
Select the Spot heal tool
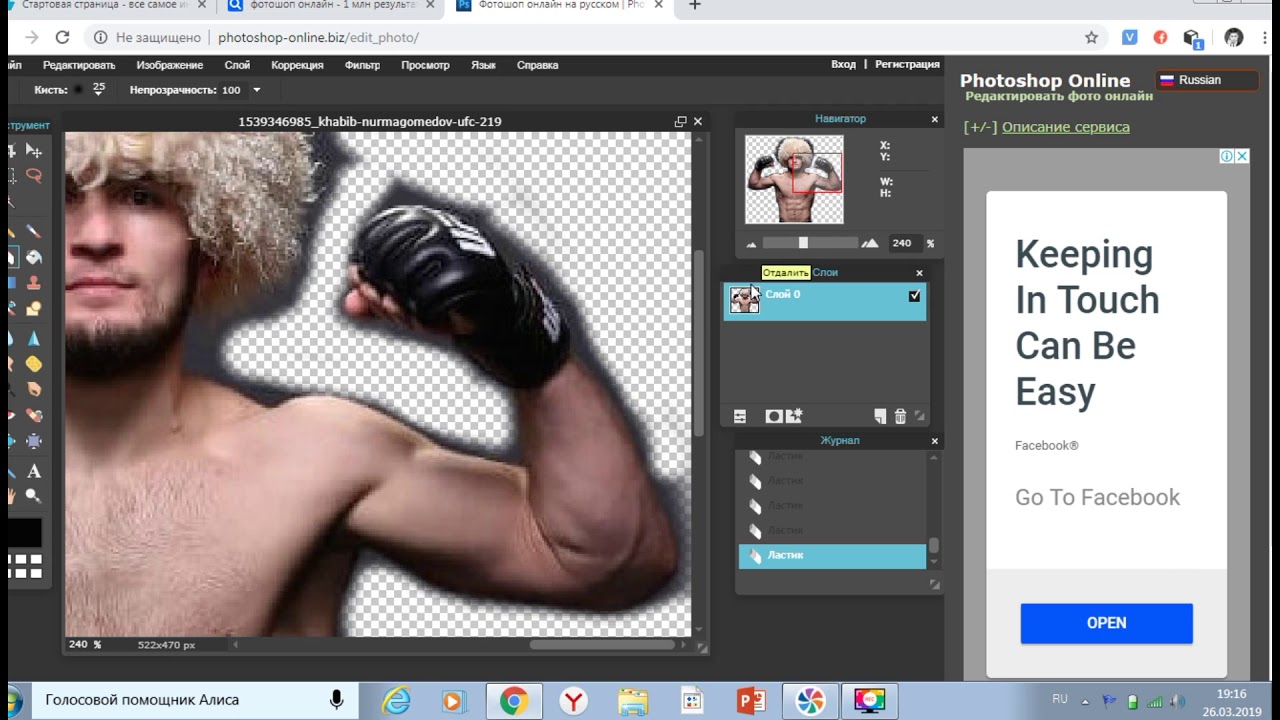point(33,415)
